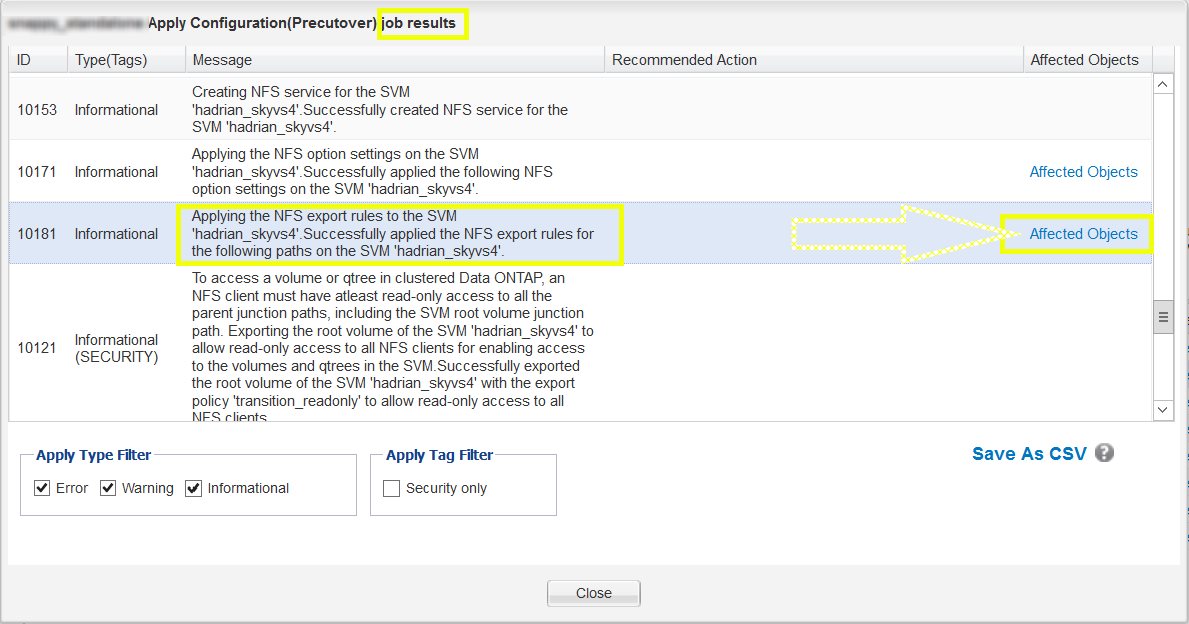Select the row with ID 10181

click(x=580, y=234)
